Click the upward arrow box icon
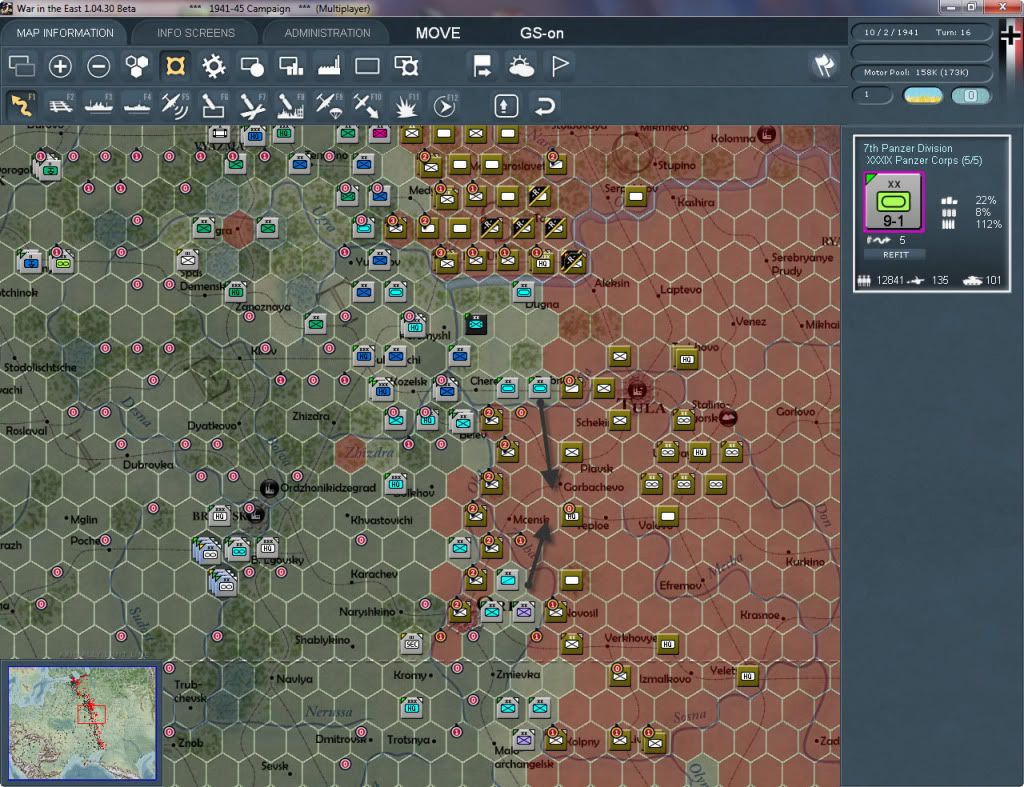 [x=505, y=106]
